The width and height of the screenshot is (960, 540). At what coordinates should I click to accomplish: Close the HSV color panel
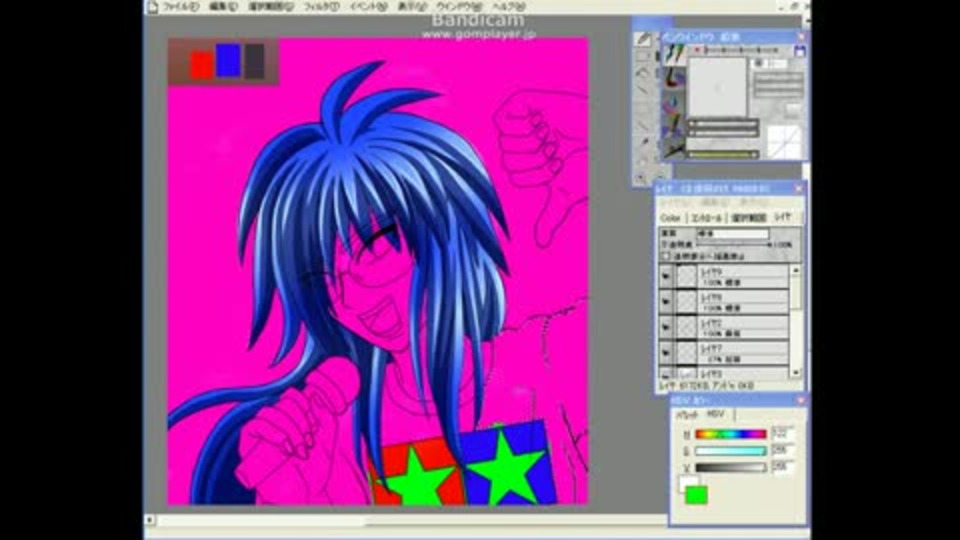pos(801,400)
